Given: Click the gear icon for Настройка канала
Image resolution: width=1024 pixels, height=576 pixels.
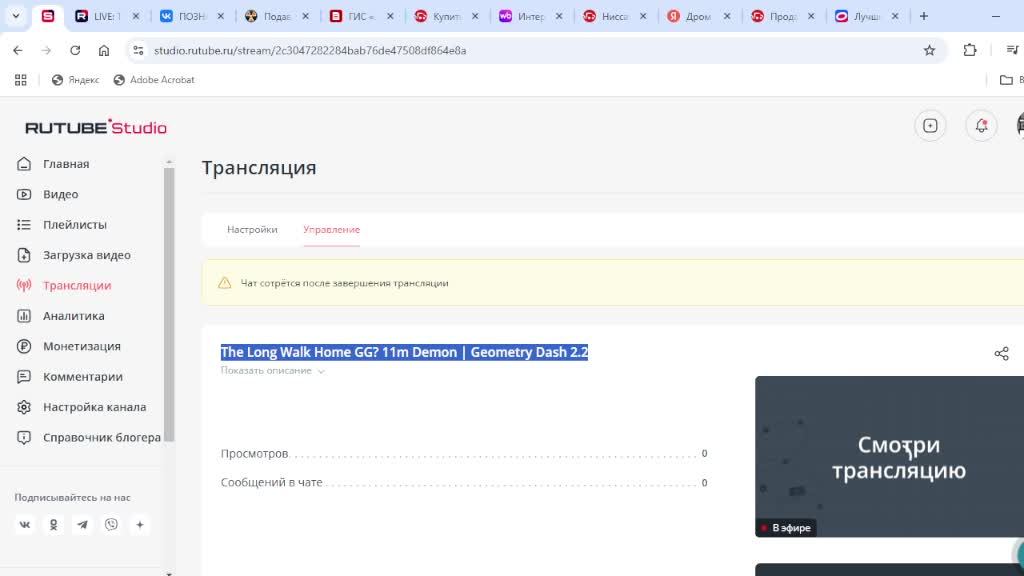Looking at the screenshot, I should coord(24,407).
